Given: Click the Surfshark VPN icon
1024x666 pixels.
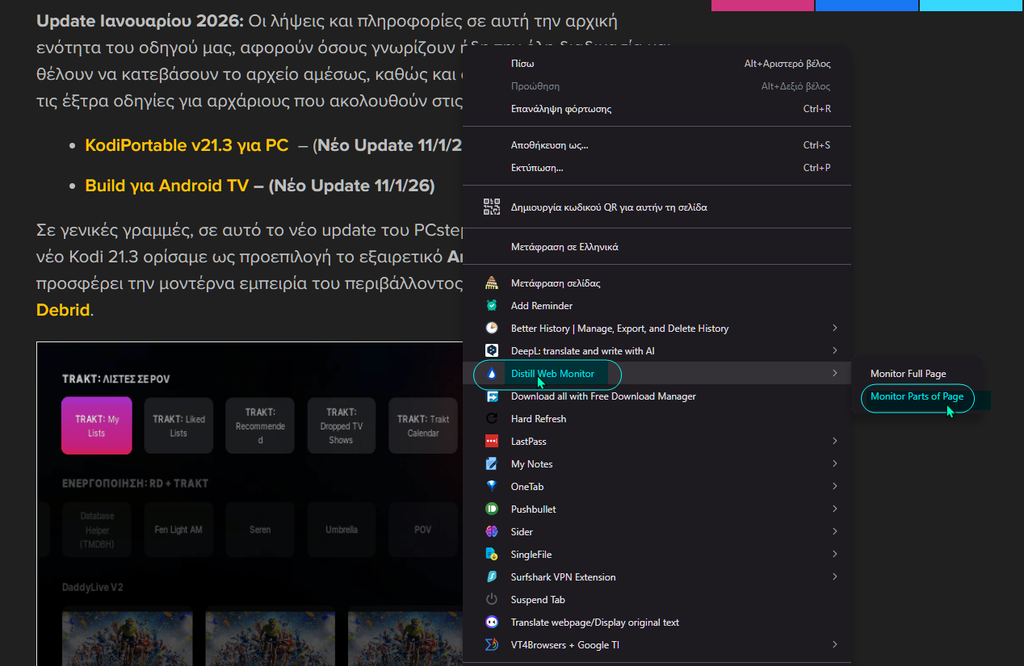Looking at the screenshot, I should tap(492, 577).
